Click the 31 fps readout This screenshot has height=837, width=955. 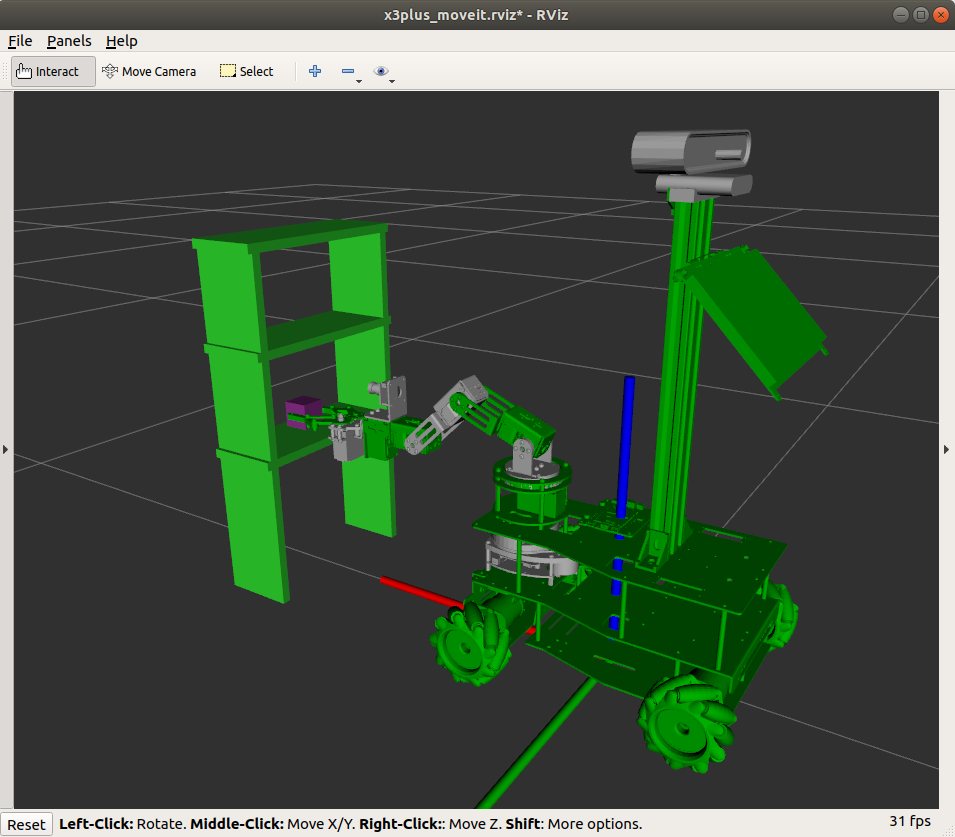[x=909, y=821]
